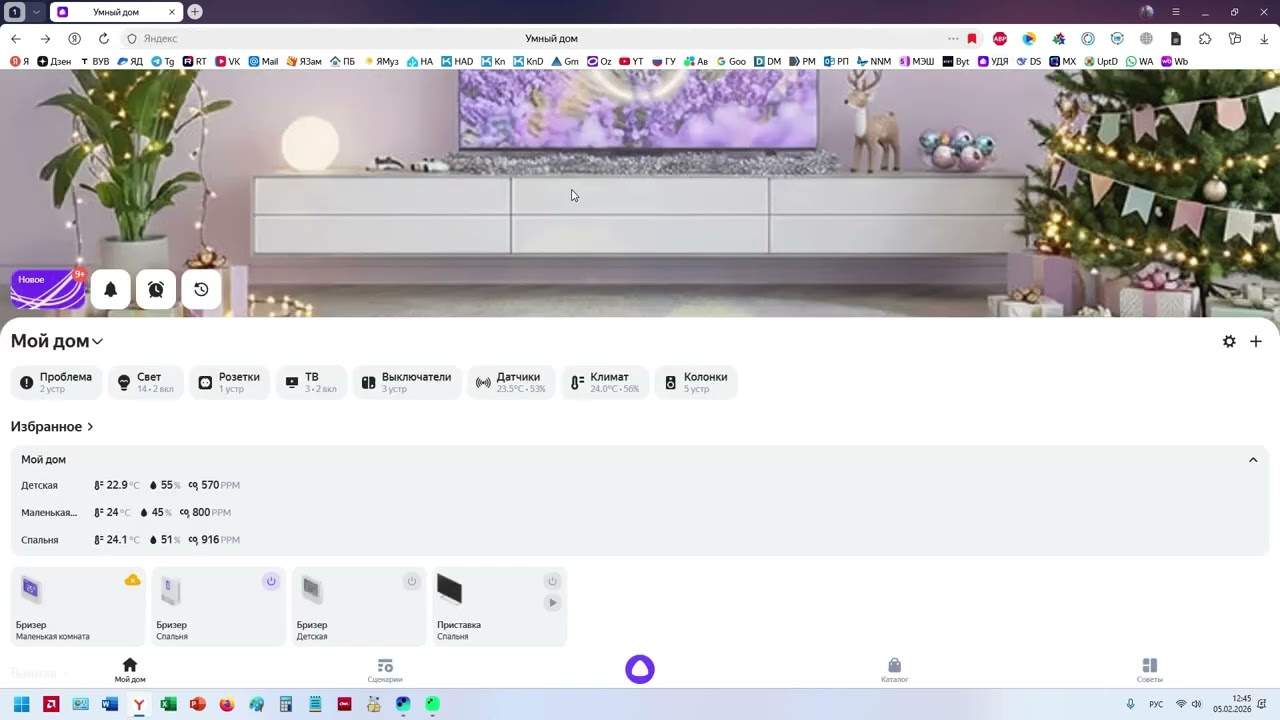This screenshot has height=720, width=1280.
Task: Open the Windows Start menu
Action: point(21,704)
